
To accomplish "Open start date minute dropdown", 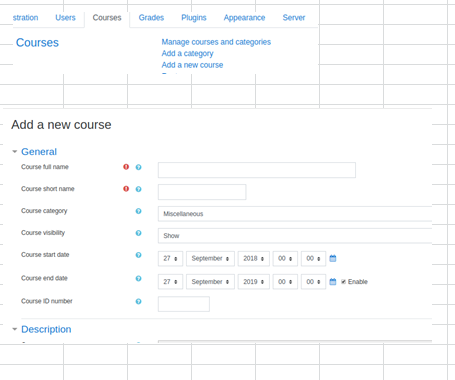I will (x=313, y=258).
